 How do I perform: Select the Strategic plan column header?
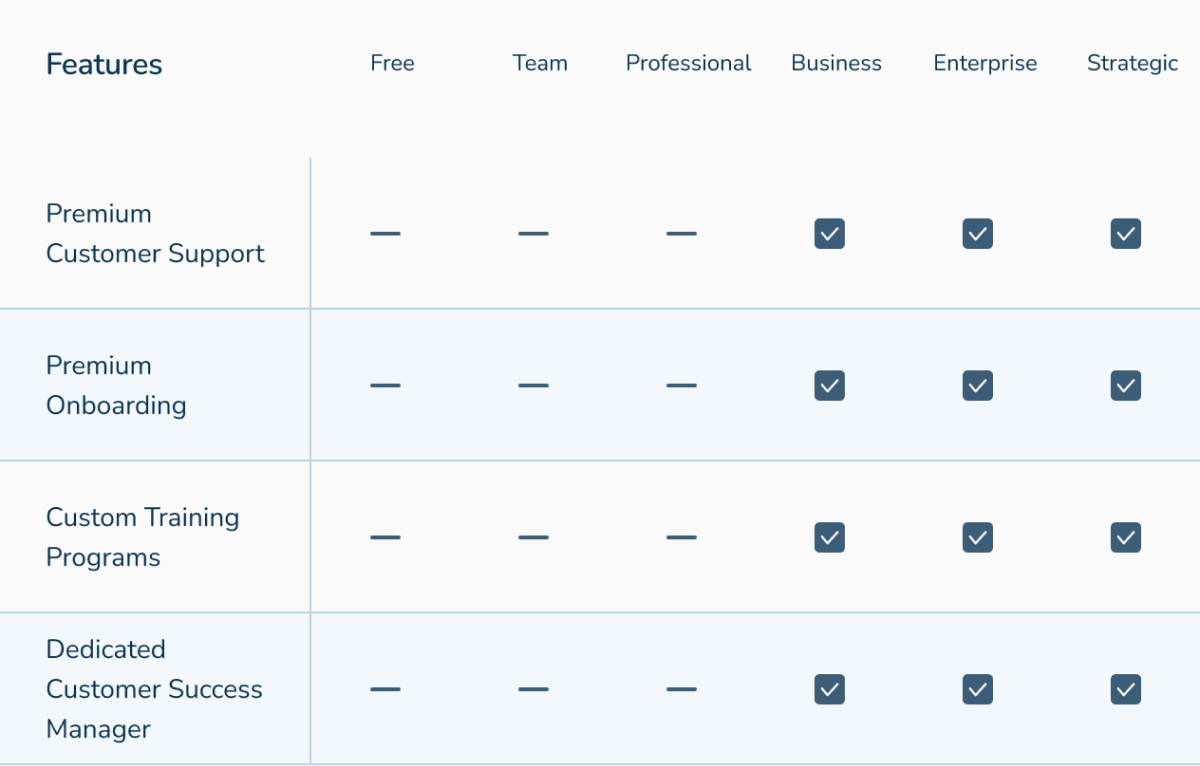pos(1132,63)
